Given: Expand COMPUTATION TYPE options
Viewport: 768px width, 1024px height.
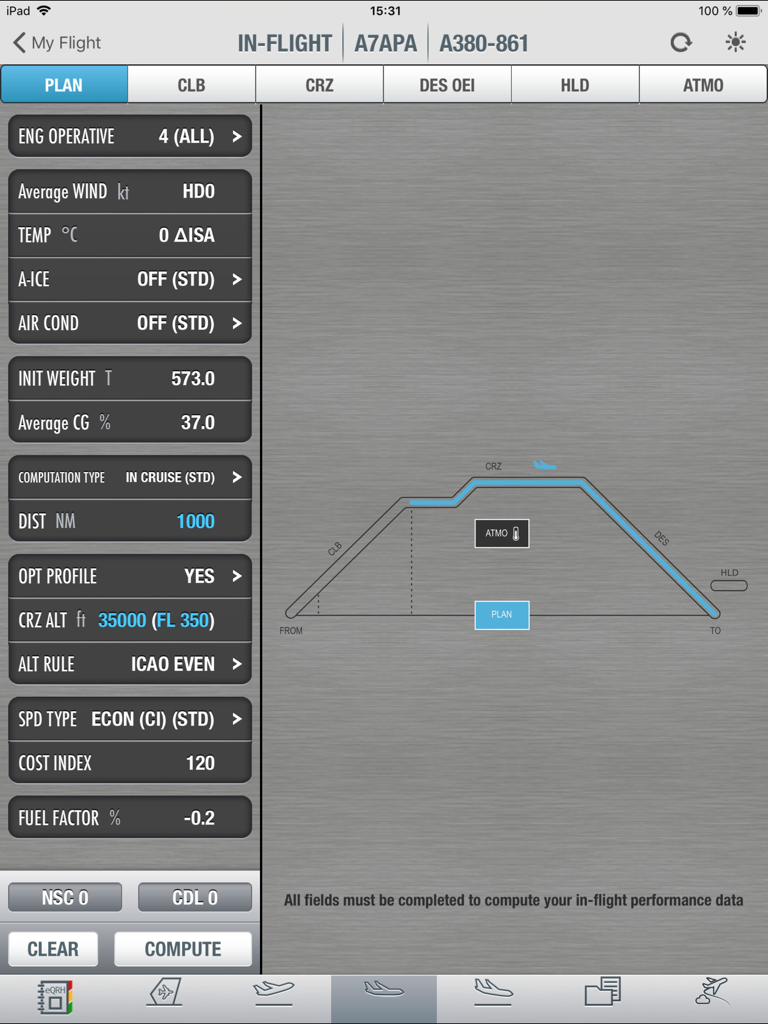Looking at the screenshot, I should pos(130,477).
